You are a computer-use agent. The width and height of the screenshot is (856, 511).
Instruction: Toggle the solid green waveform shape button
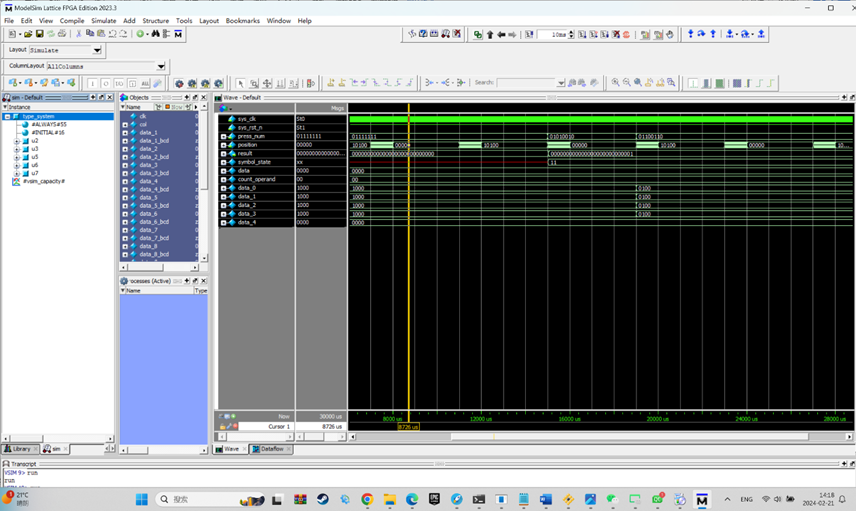[x=720, y=83]
